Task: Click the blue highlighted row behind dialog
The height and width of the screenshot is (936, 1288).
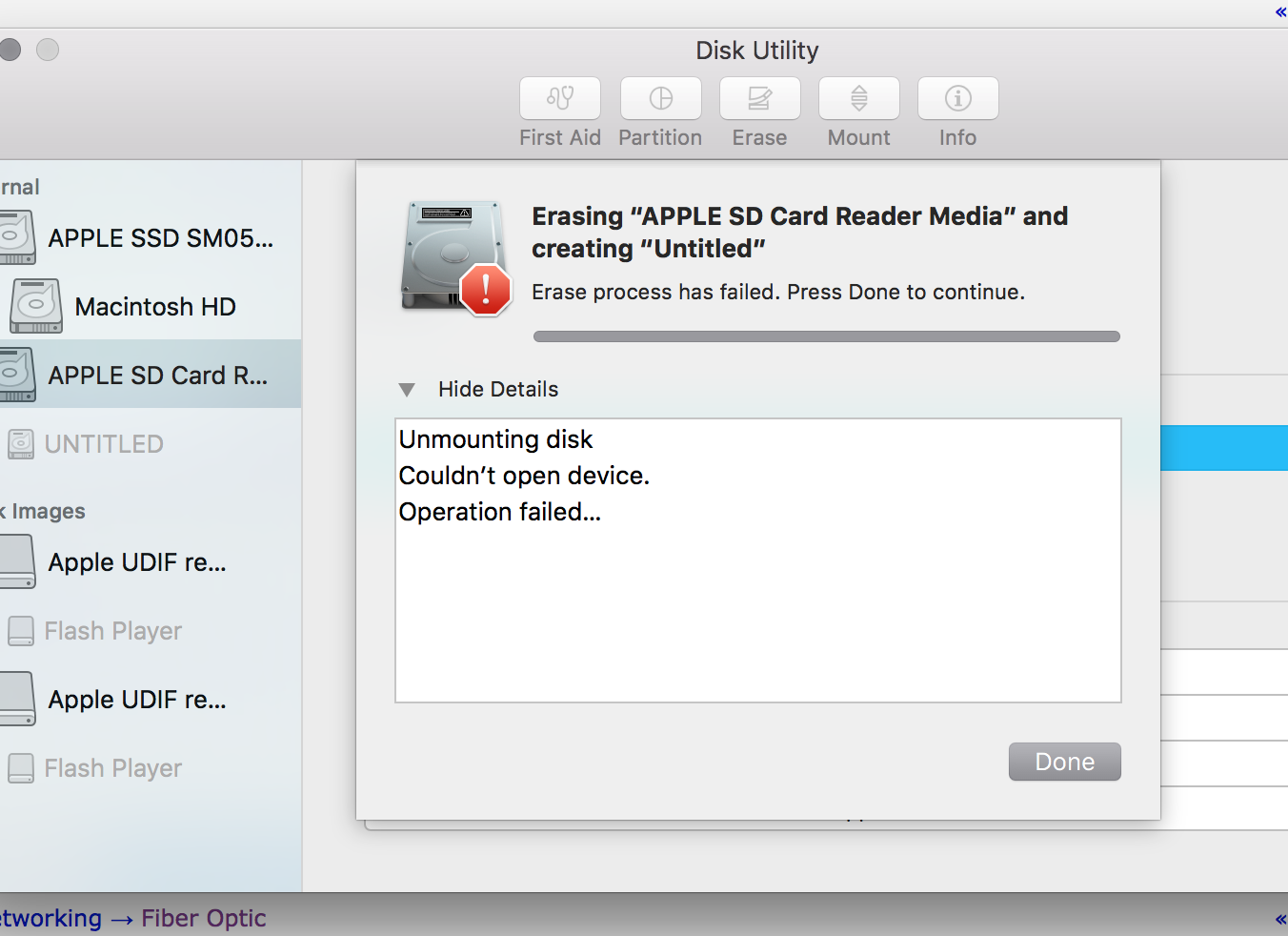Action: 1224,448
